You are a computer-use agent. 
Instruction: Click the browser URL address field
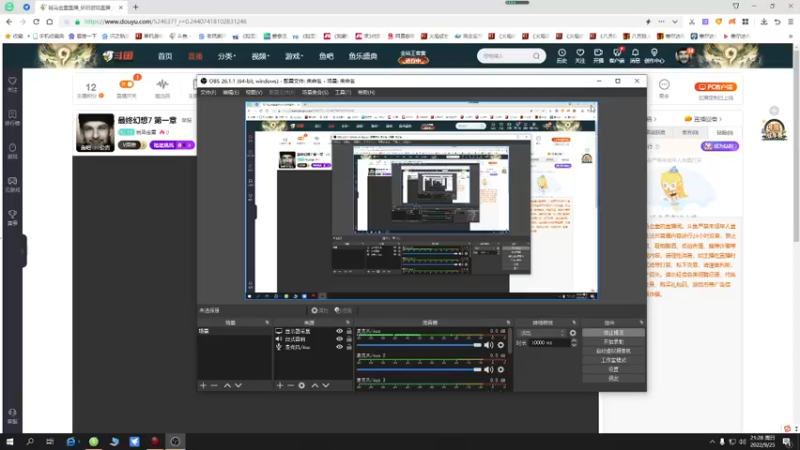pos(357,22)
